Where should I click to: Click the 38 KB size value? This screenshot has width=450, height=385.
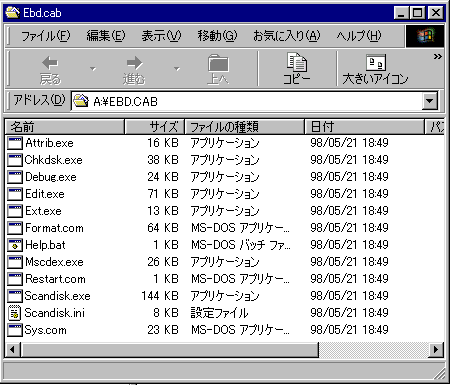[163, 160]
